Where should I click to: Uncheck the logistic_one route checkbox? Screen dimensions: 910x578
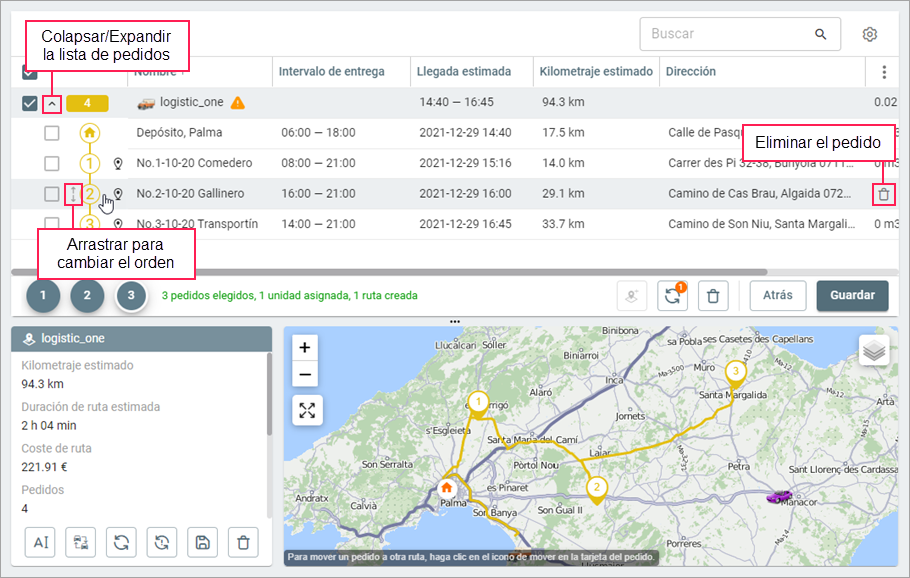pos(29,102)
